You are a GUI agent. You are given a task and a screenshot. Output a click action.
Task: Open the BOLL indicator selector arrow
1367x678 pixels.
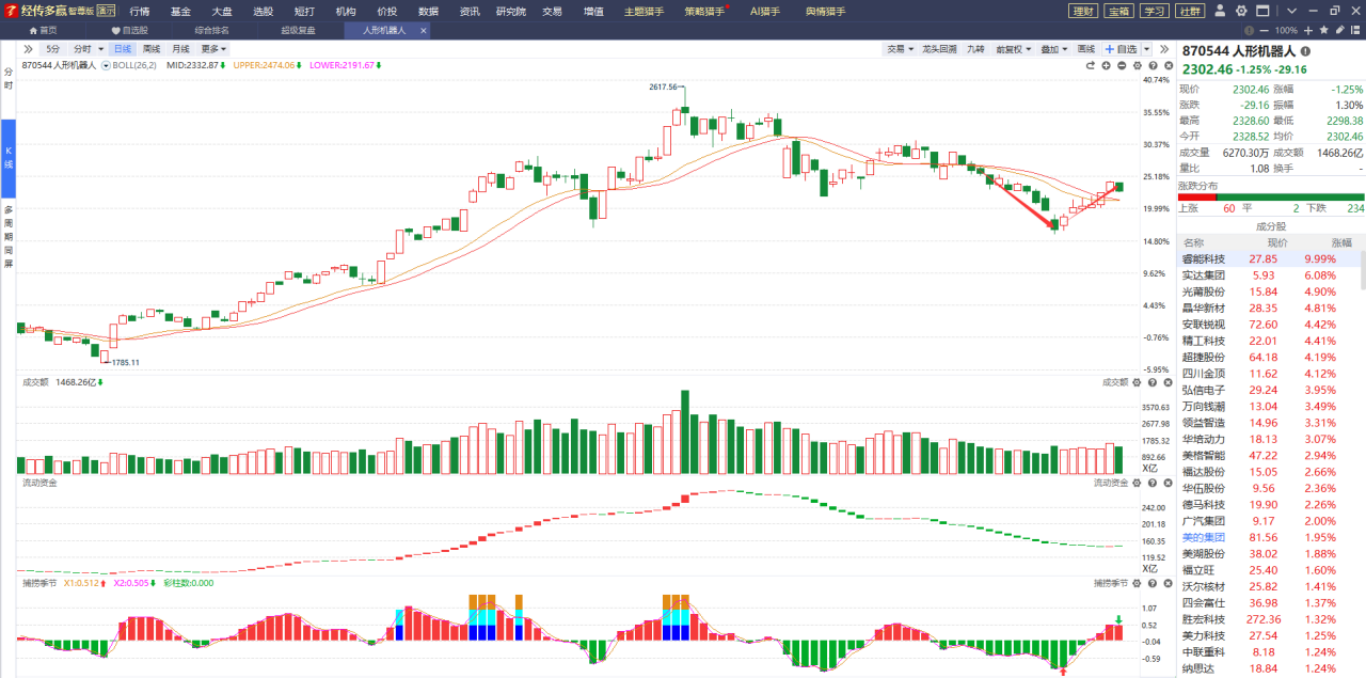click(106, 65)
